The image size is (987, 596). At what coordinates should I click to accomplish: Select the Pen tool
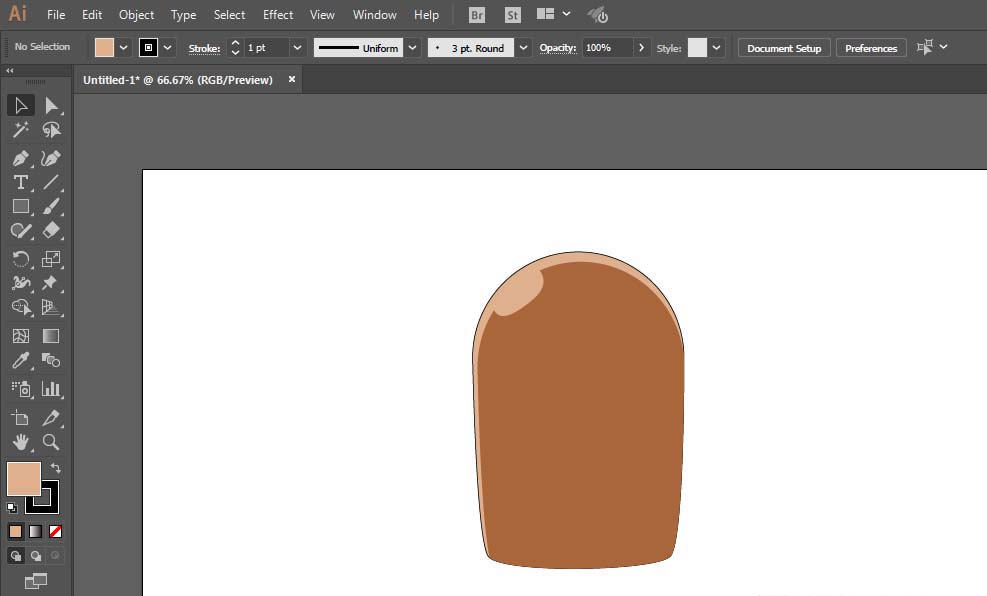click(20, 159)
